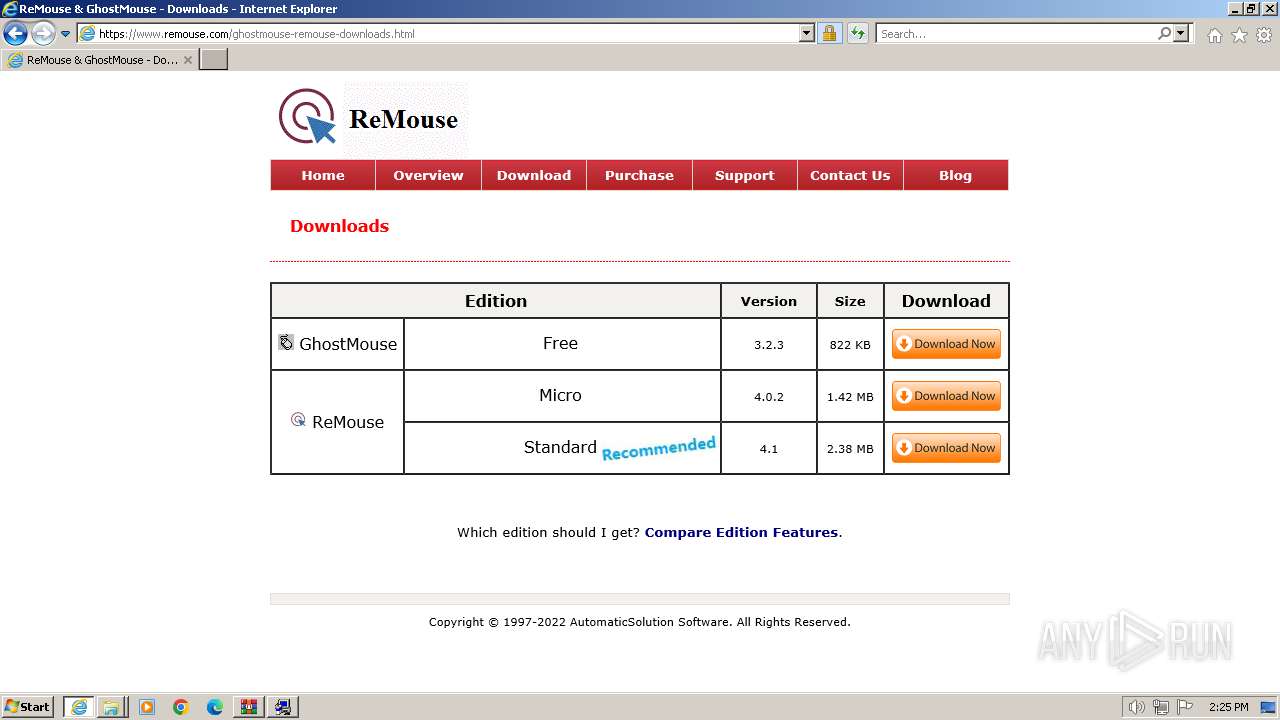Click the ReMouse row label in table
1280x720 pixels.
tap(348, 422)
